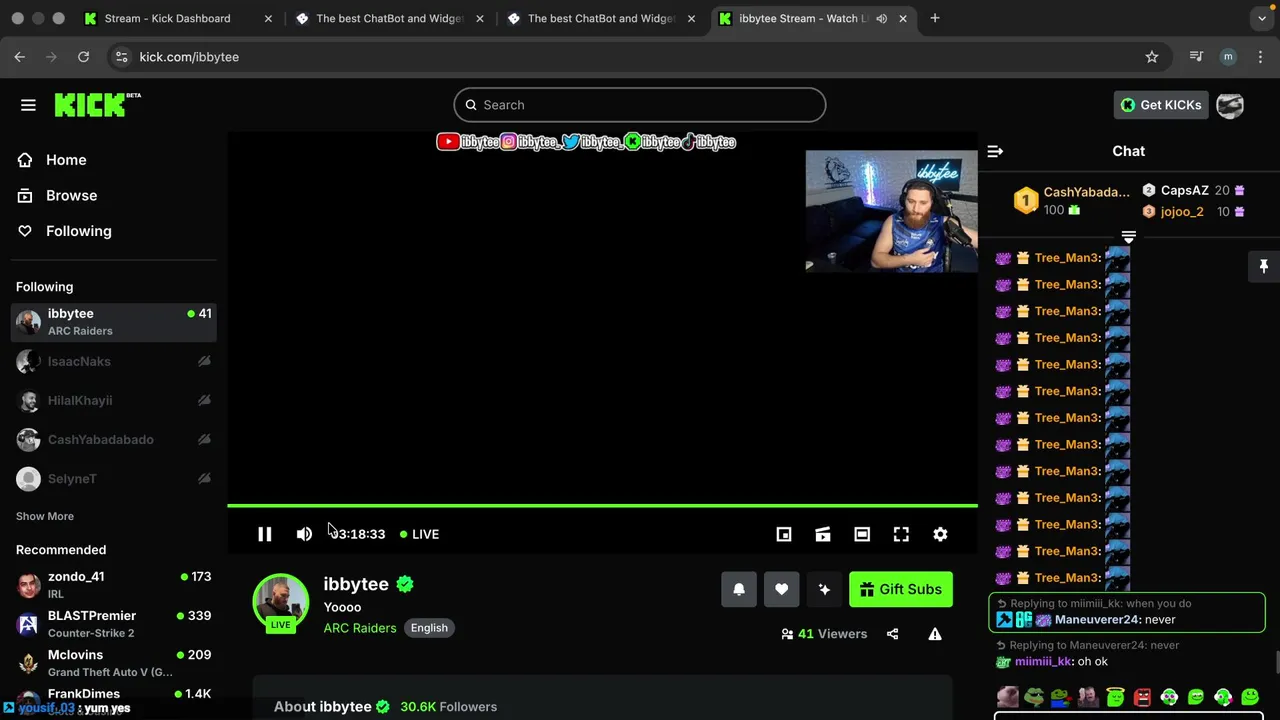Share the stream
This screenshot has width=1280, height=720.
click(892, 634)
